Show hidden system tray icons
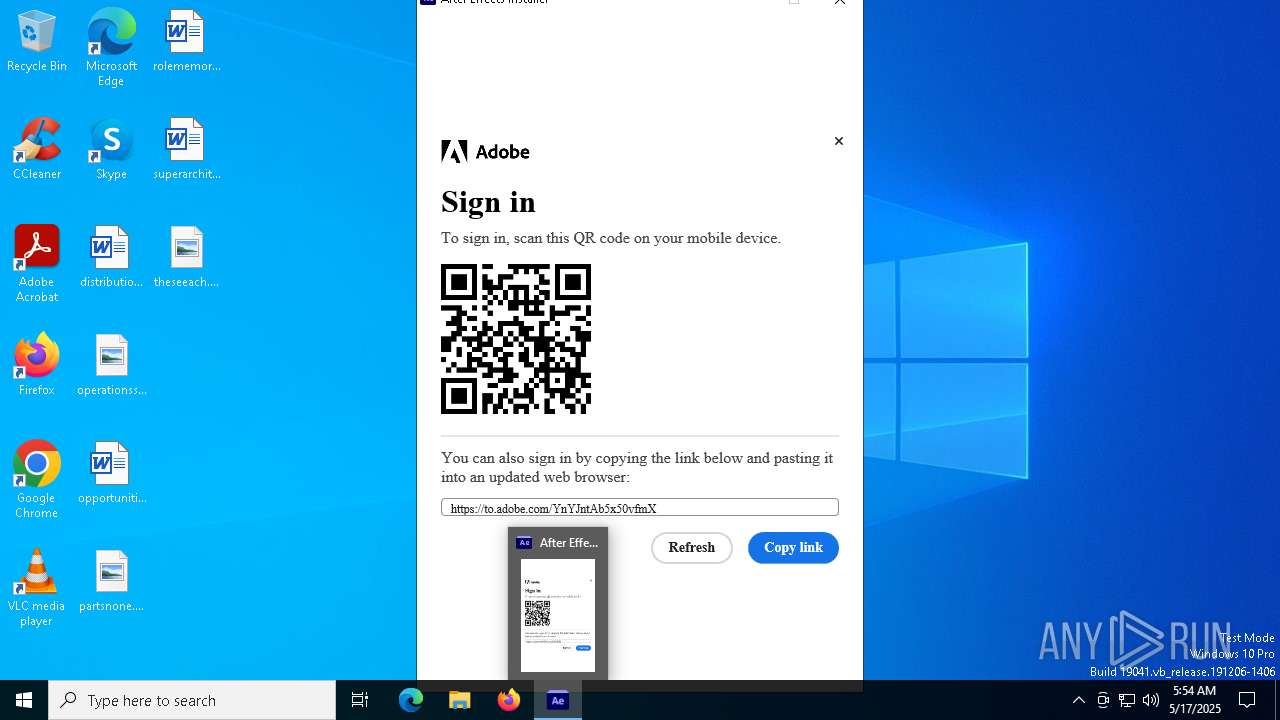 point(1079,700)
